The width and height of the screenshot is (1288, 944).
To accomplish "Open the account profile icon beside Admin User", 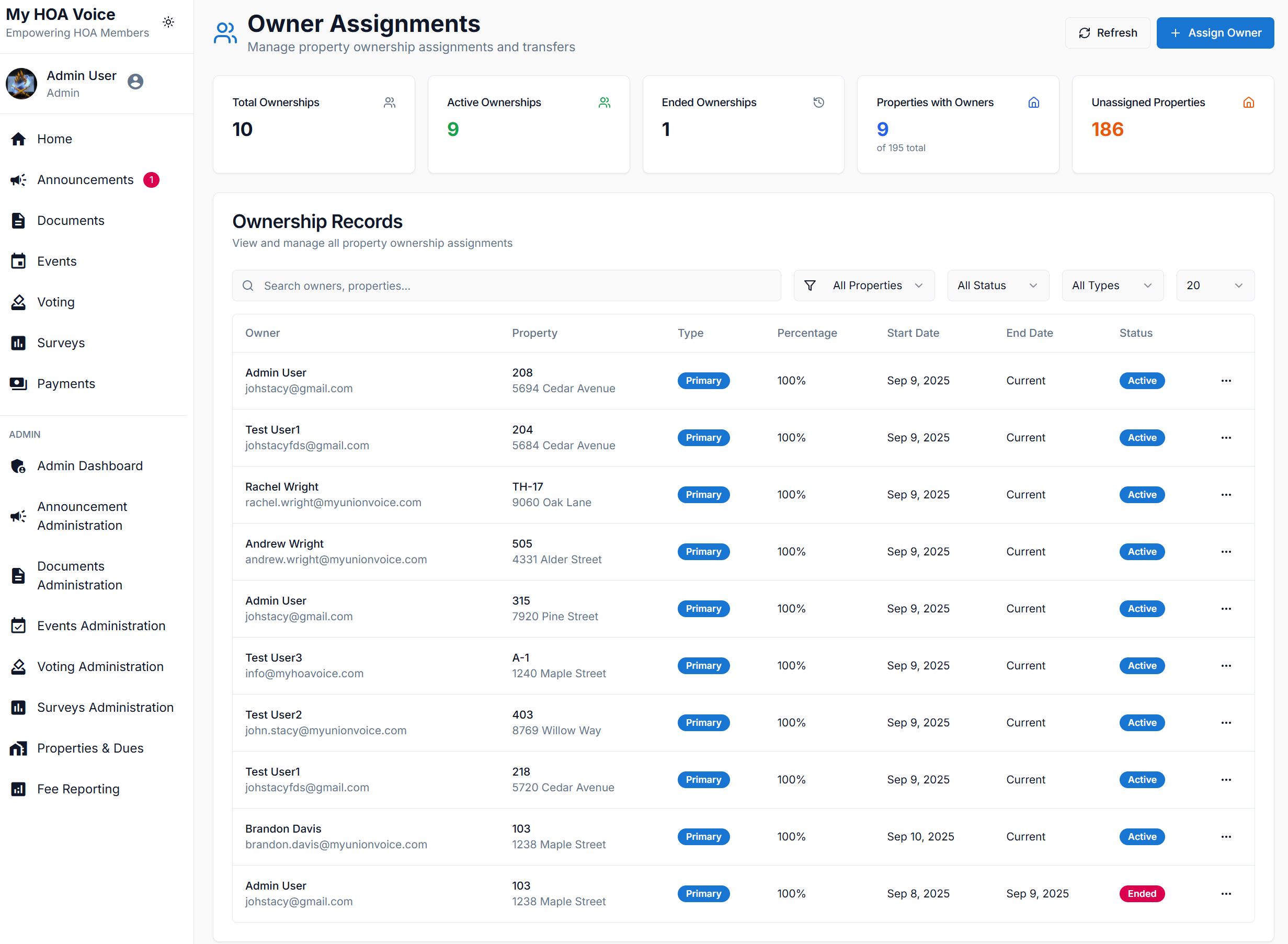I will point(135,82).
